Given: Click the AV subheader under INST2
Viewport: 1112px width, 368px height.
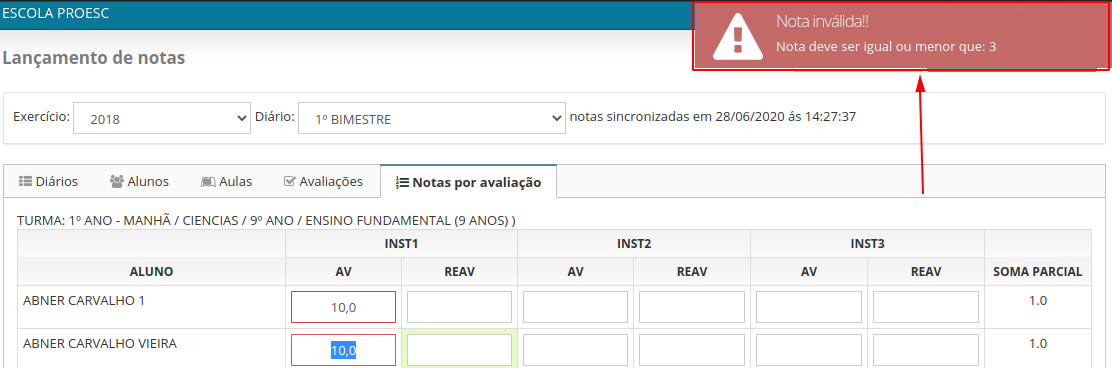Looking at the screenshot, I should pos(575,272).
